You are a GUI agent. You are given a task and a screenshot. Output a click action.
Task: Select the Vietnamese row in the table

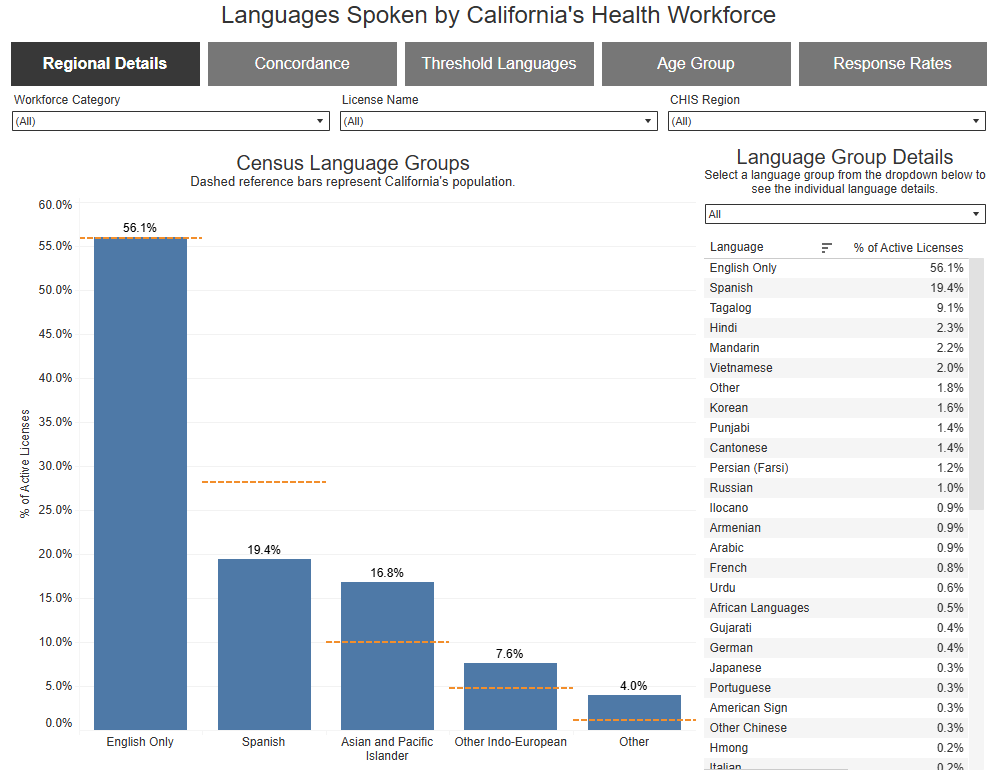[x=835, y=368]
